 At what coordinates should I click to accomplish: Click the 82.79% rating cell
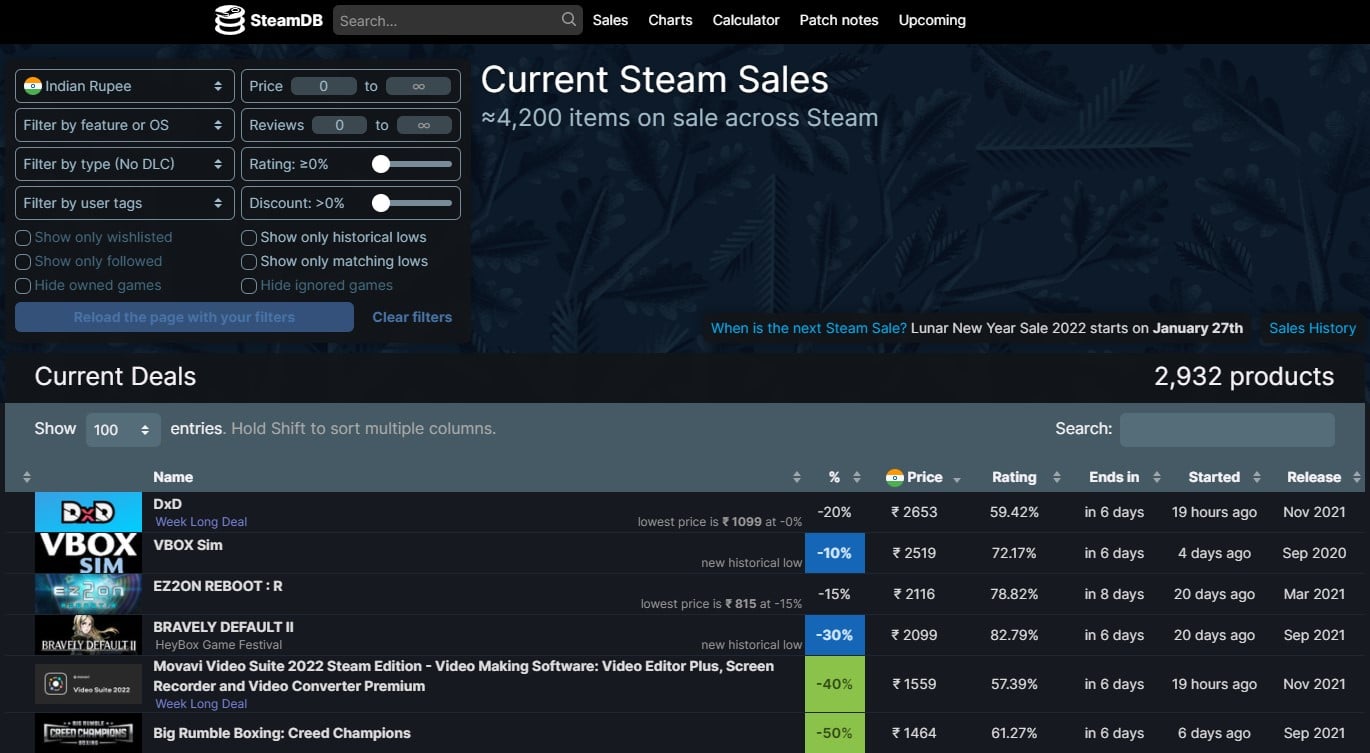(x=1014, y=635)
